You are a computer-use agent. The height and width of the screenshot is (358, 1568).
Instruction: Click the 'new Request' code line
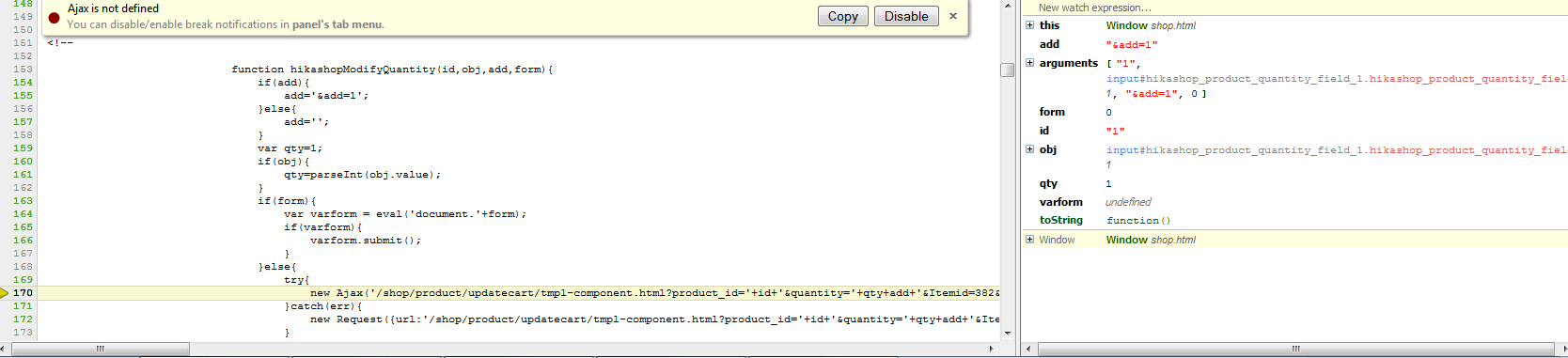tap(654, 319)
